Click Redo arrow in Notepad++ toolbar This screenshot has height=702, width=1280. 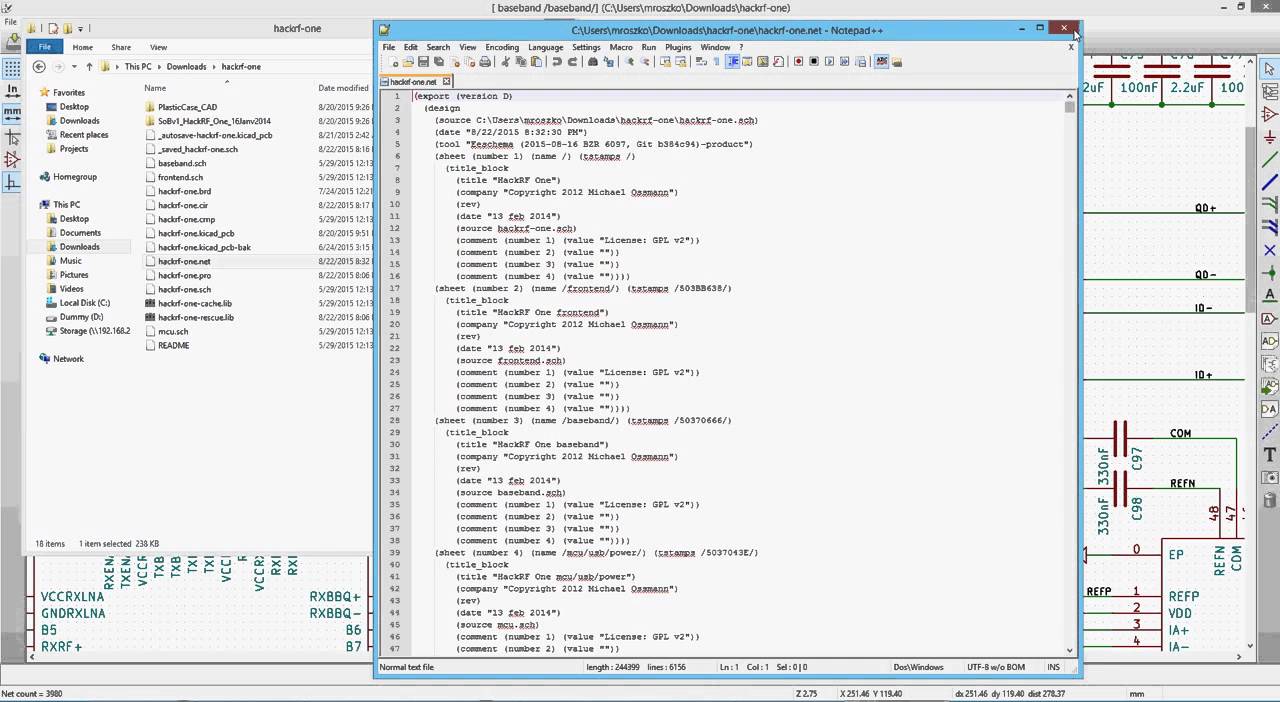(572, 62)
